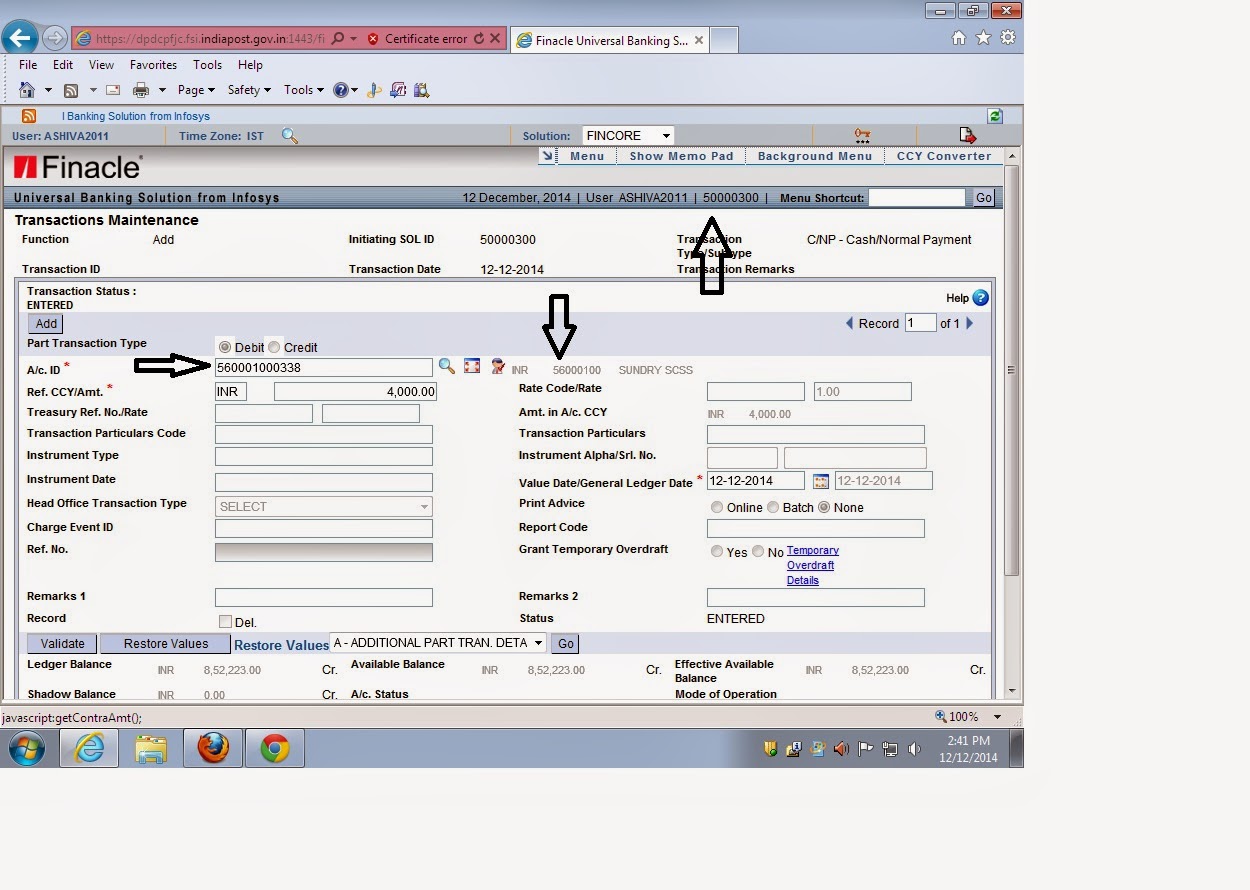This screenshot has width=1250, height=890.
Task: Launch Google Chrome from the taskbar
Action: pos(273,747)
